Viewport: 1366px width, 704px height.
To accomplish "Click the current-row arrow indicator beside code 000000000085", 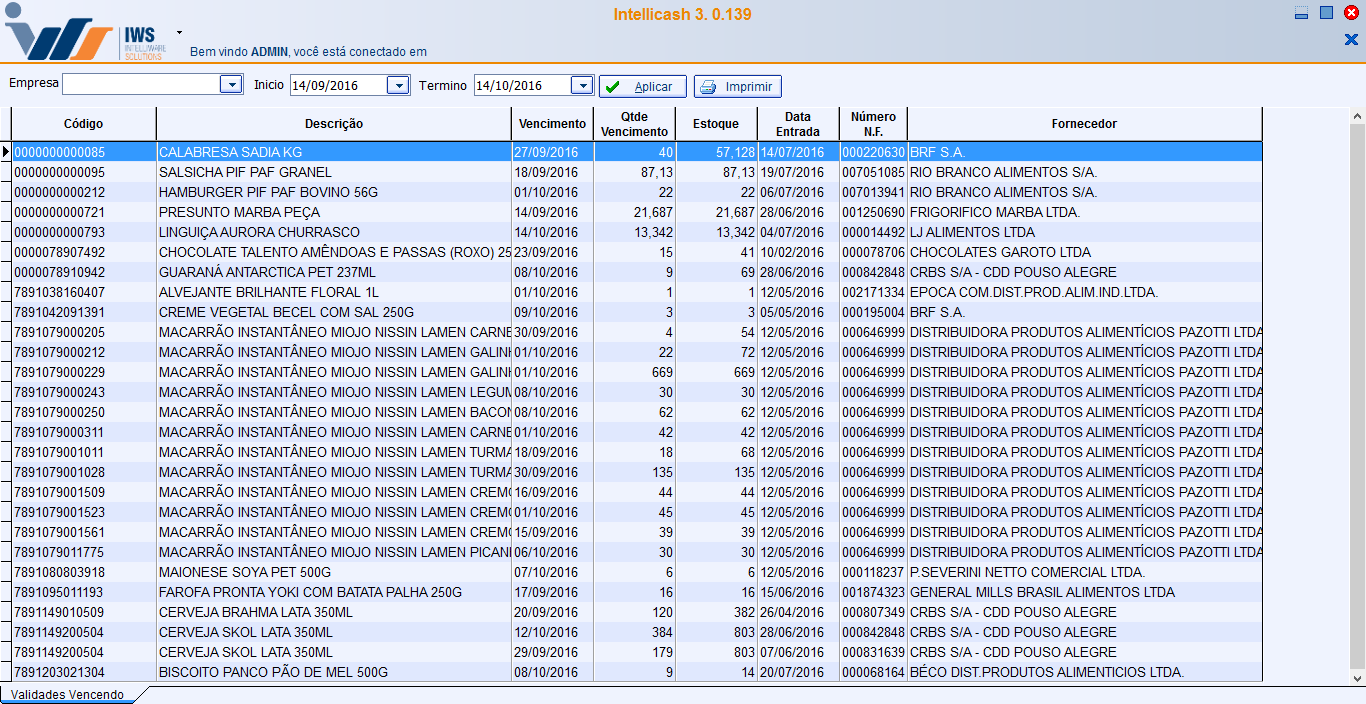I will click(x=6, y=152).
